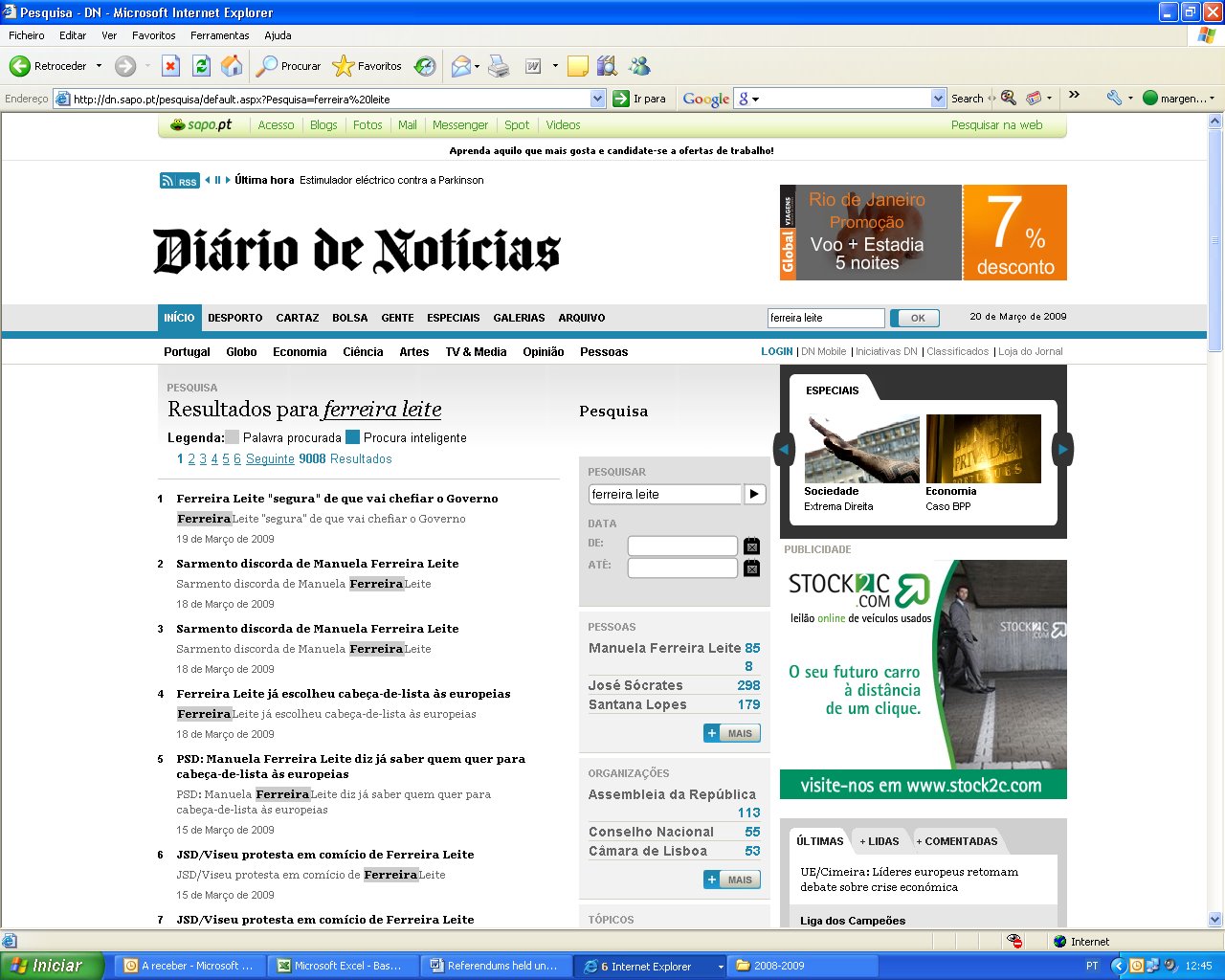Open the Retroceder history dropdown arrow
This screenshot has width=1225, height=980.
point(99,66)
